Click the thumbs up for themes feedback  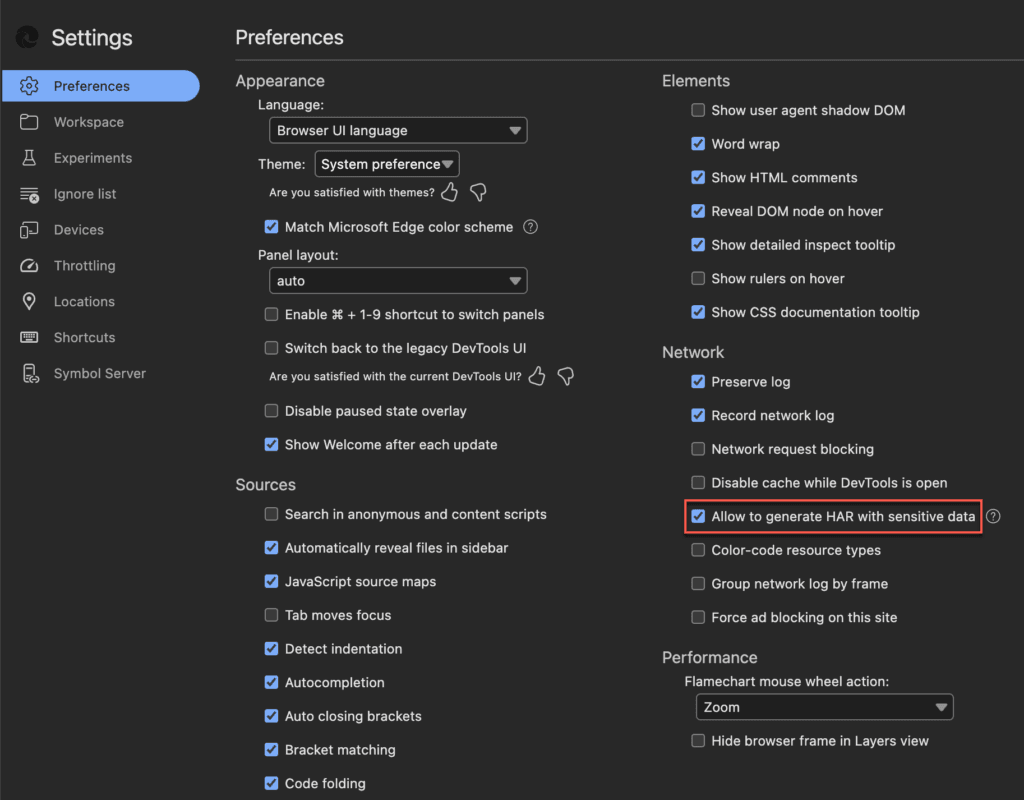click(449, 191)
